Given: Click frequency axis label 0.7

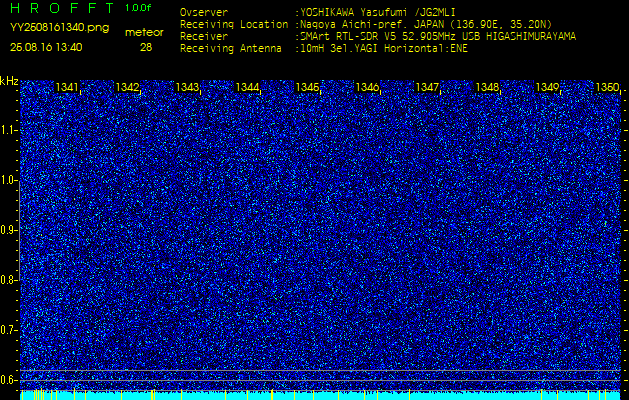Looking at the screenshot, I should coord(8,330).
